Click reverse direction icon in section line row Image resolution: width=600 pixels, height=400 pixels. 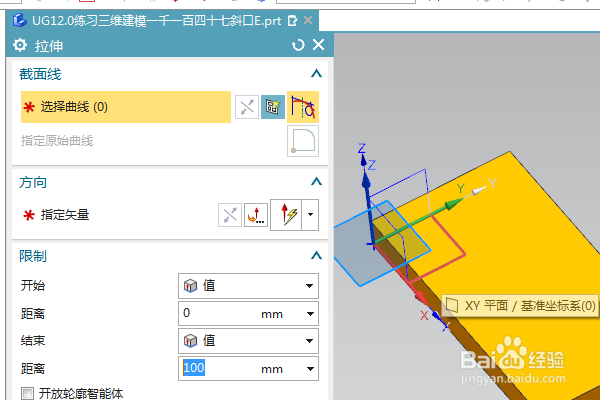point(246,107)
